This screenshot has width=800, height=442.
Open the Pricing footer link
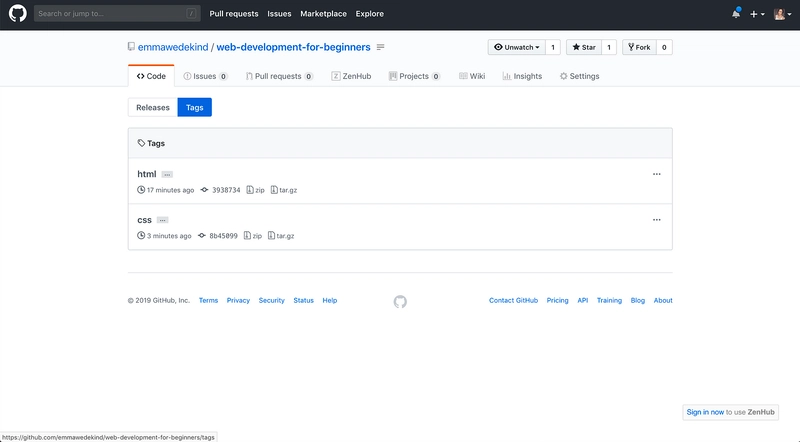557,300
